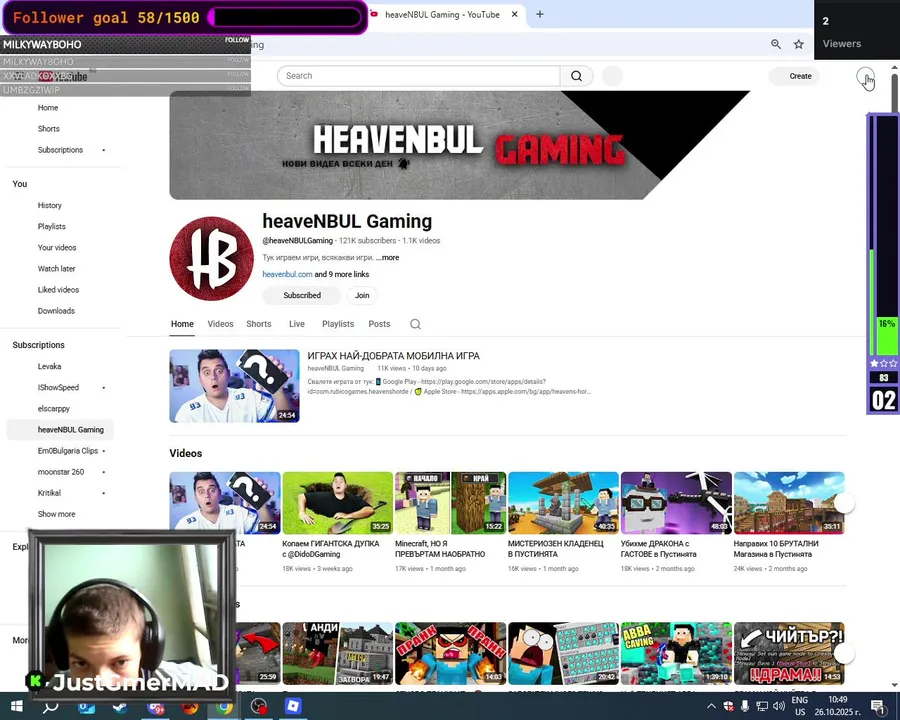Open Downloads in the sidebar
The image size is (900, 720).
56,311
